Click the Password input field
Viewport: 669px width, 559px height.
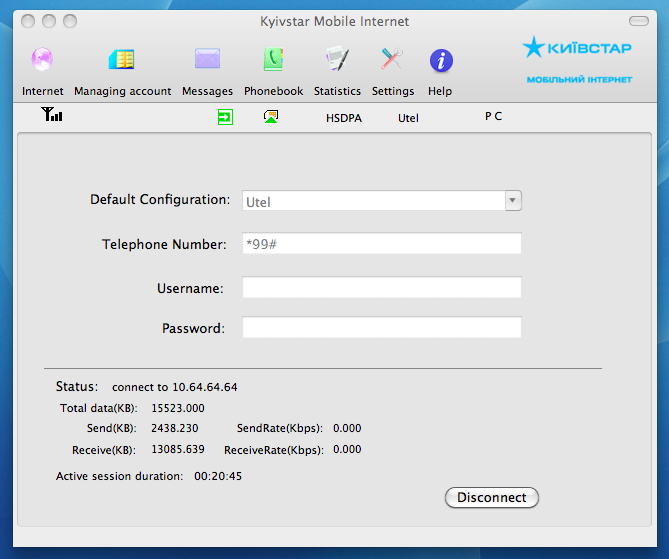pos(381,327)
